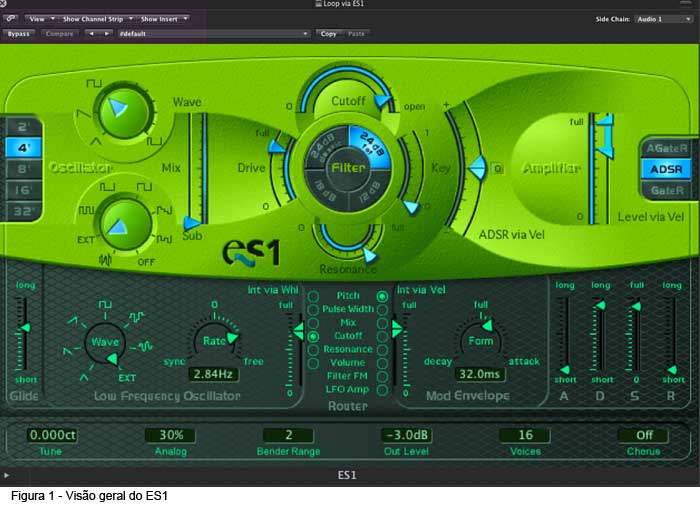This screenshot has height=507, width=700.
Task: Click the Bypass button
Action: tap(19, 33)
